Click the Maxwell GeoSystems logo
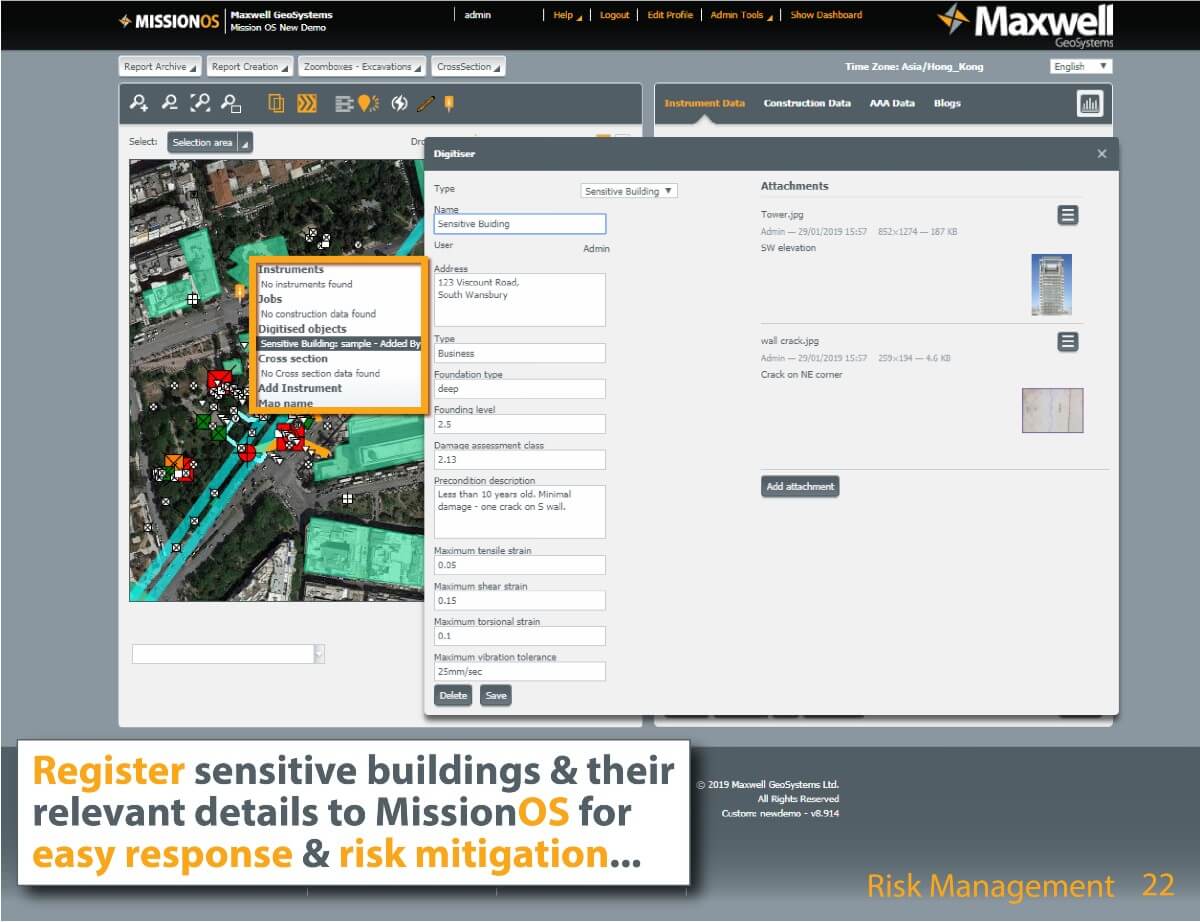Screen dimensions: 1200x922 coord(1025,24)
